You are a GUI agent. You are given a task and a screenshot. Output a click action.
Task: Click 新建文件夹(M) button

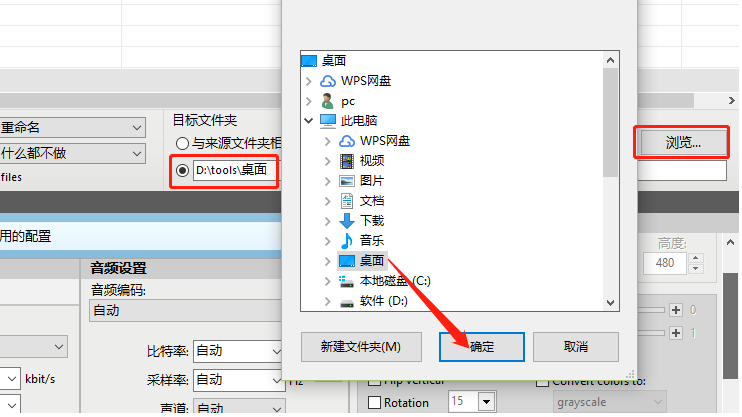coord(361,347)
